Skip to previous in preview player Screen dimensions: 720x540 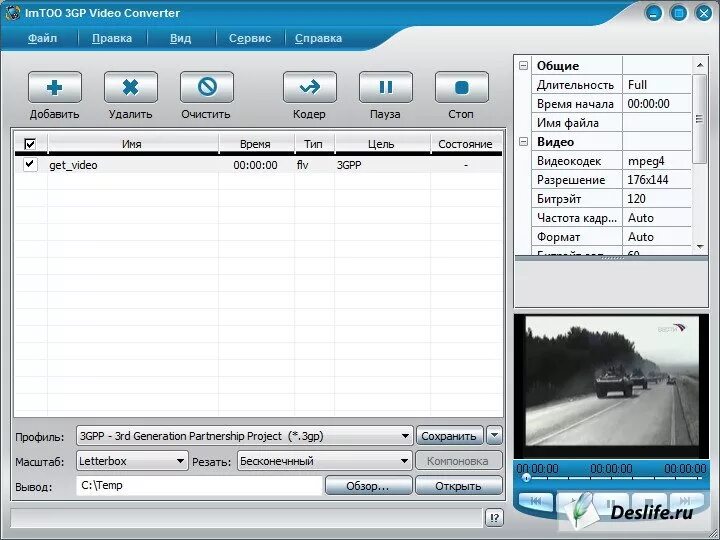tap(536, 501)
